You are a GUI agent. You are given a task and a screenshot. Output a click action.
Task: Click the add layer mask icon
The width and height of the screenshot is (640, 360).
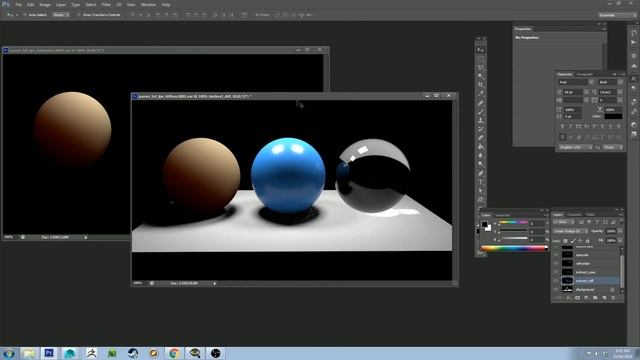pos(578,298)
